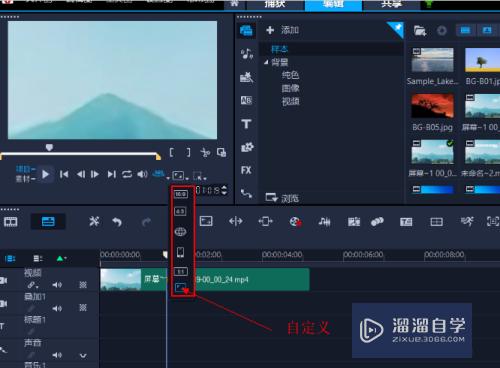500x368 pixels.
Task: Open the resize/crop mode dropdown
Action: pyautogui.click(x=199, y=176)
